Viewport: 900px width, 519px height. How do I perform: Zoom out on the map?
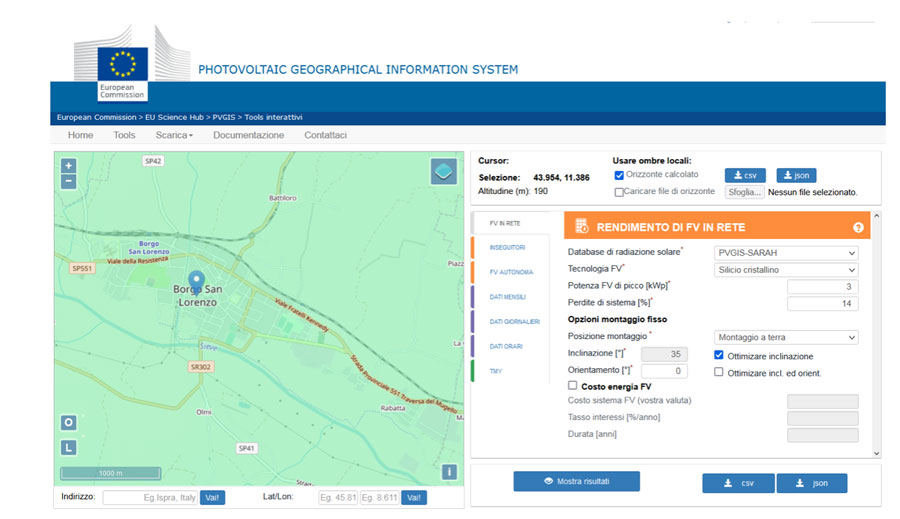point(68,181)
